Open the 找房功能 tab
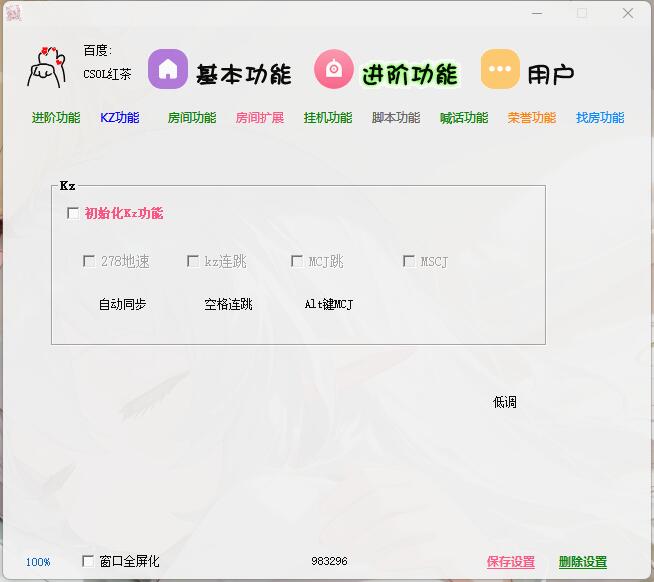Viewport: 654px width, 582px height. (600, 118)
